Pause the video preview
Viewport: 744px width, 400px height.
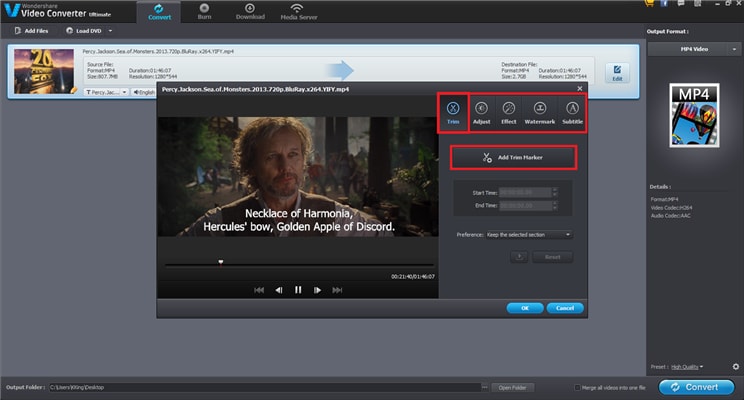298,290
